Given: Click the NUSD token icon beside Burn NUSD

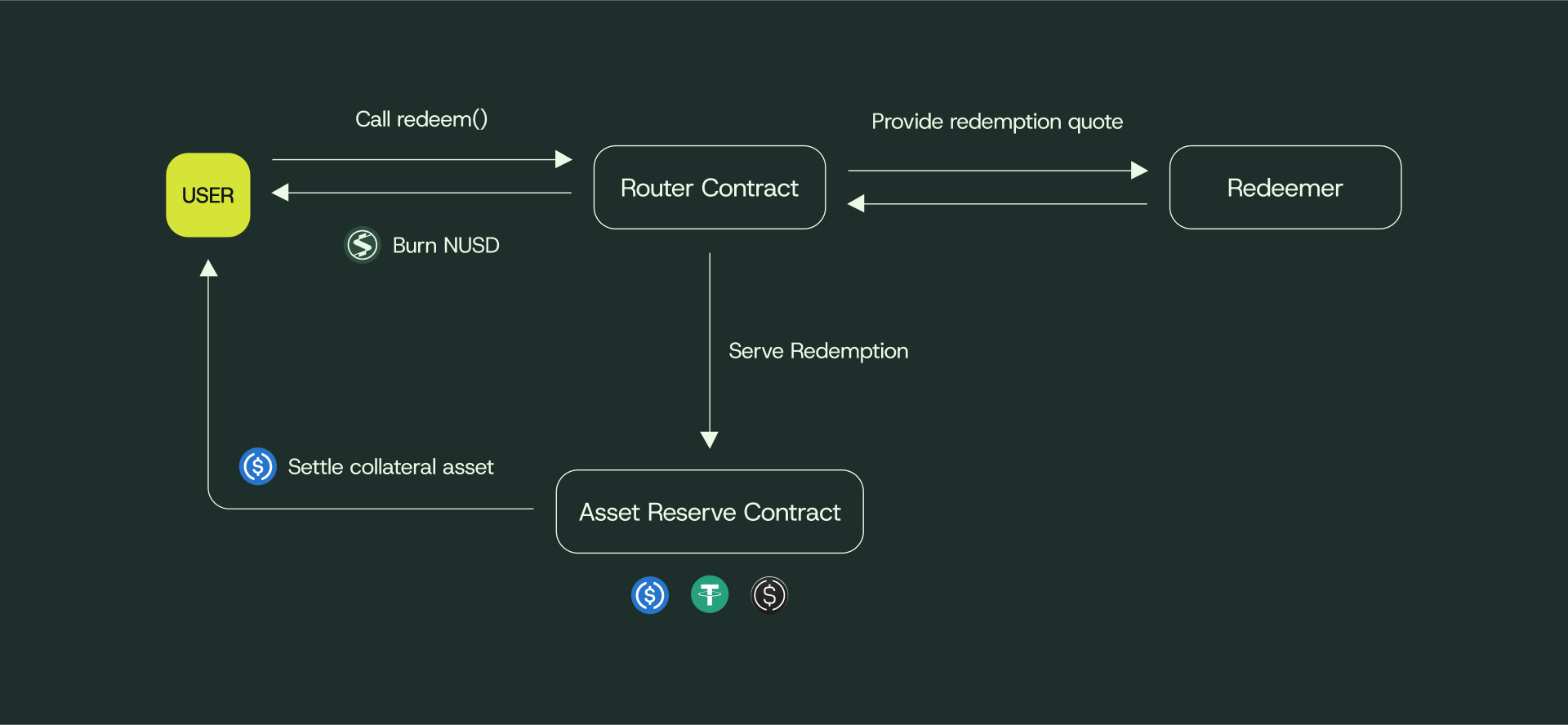Looking at the screenshot, I should click(x=363, y=245).
